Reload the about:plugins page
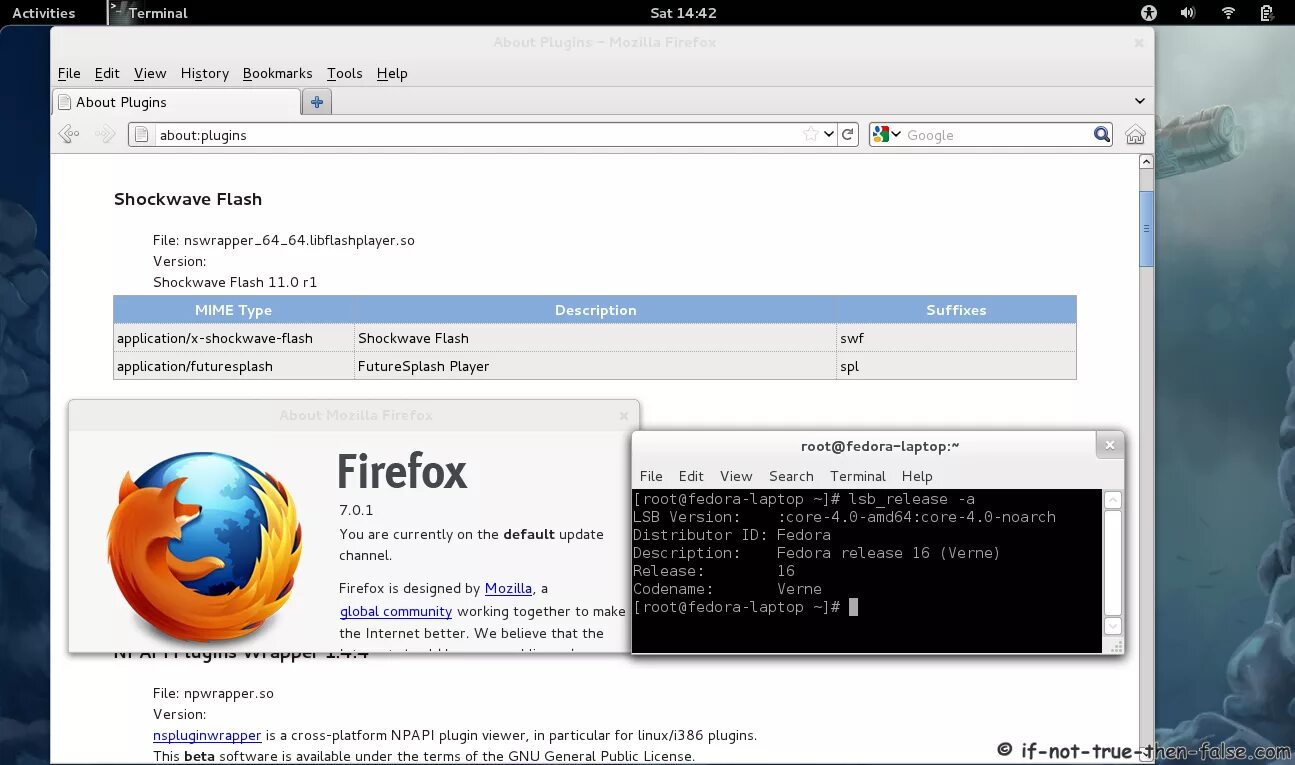1295x765 pixels. (848, 134)
